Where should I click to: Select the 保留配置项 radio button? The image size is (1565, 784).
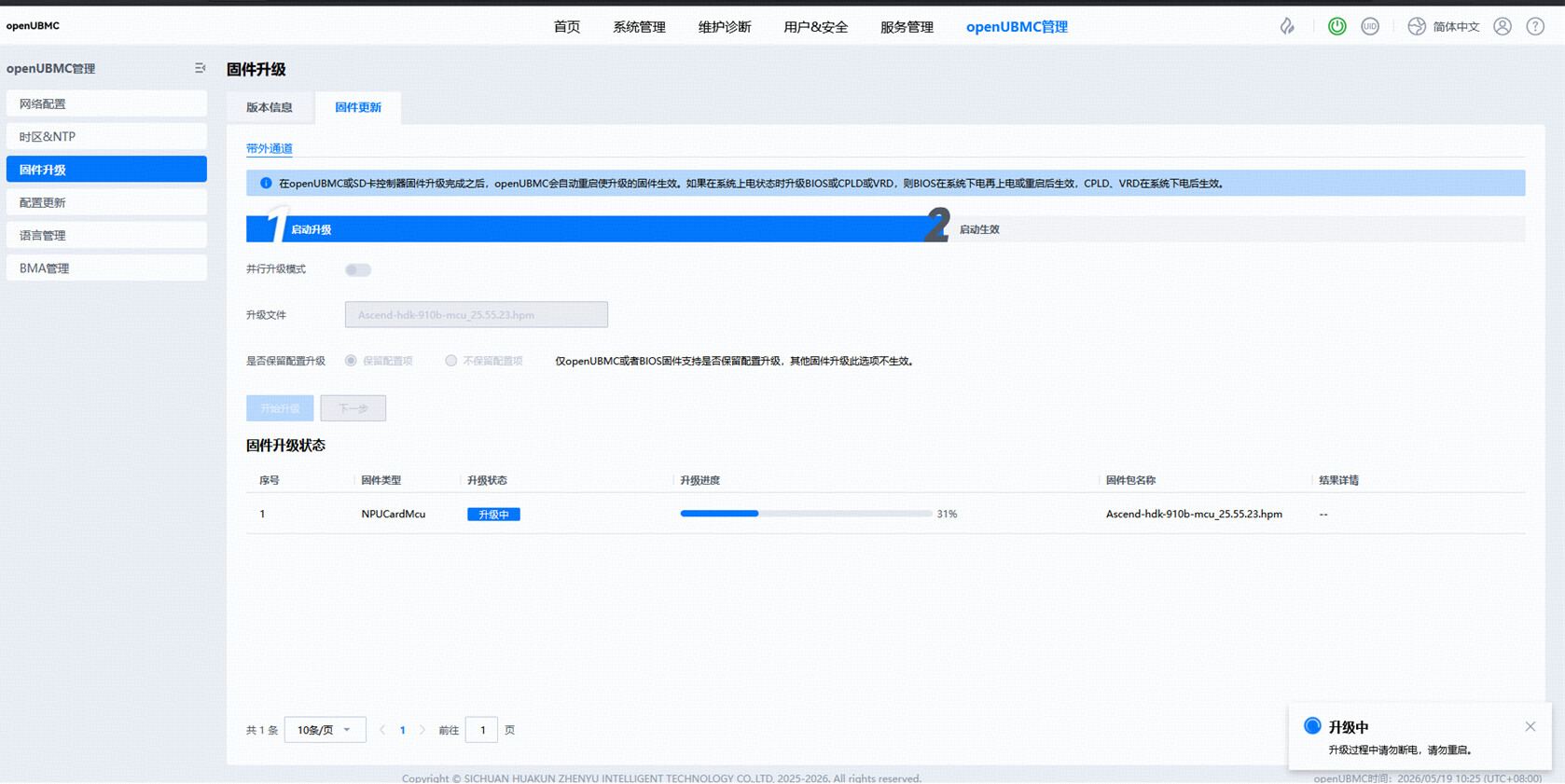click(x=351, y=361)
